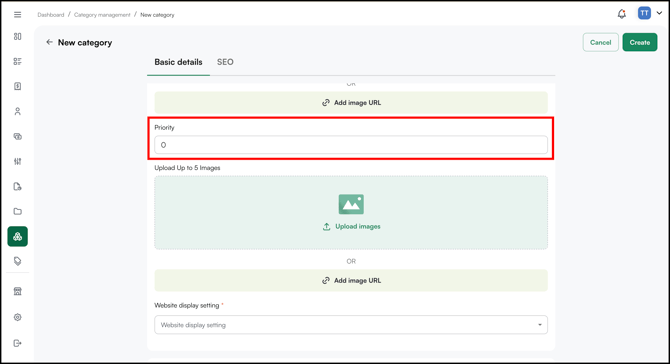This screenshot has width=670, height=364.
Task: Open the invoice dollar icon in sidebar
Action: pos(18,86)
